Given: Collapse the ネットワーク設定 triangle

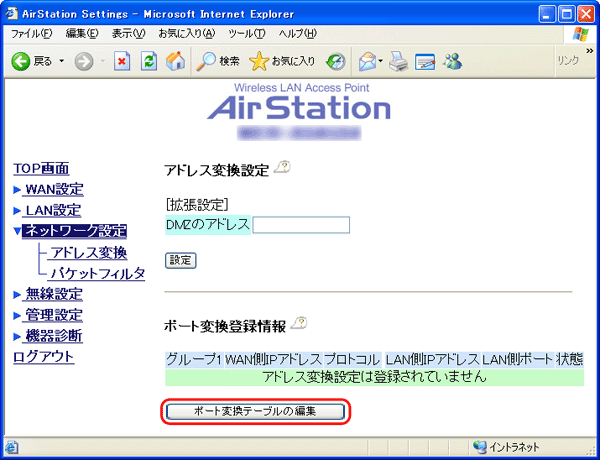Looking at the screenshot, I should (x=17, y=231).
